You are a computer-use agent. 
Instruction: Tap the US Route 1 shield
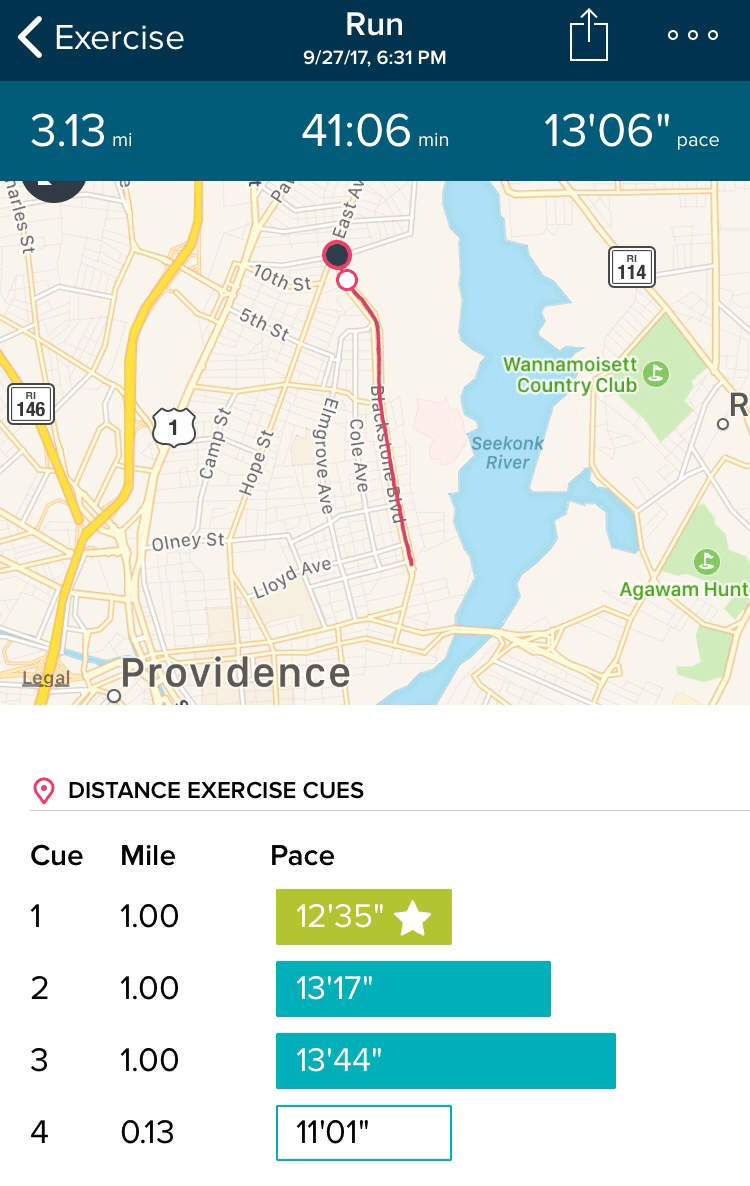[x=173, y=427]
